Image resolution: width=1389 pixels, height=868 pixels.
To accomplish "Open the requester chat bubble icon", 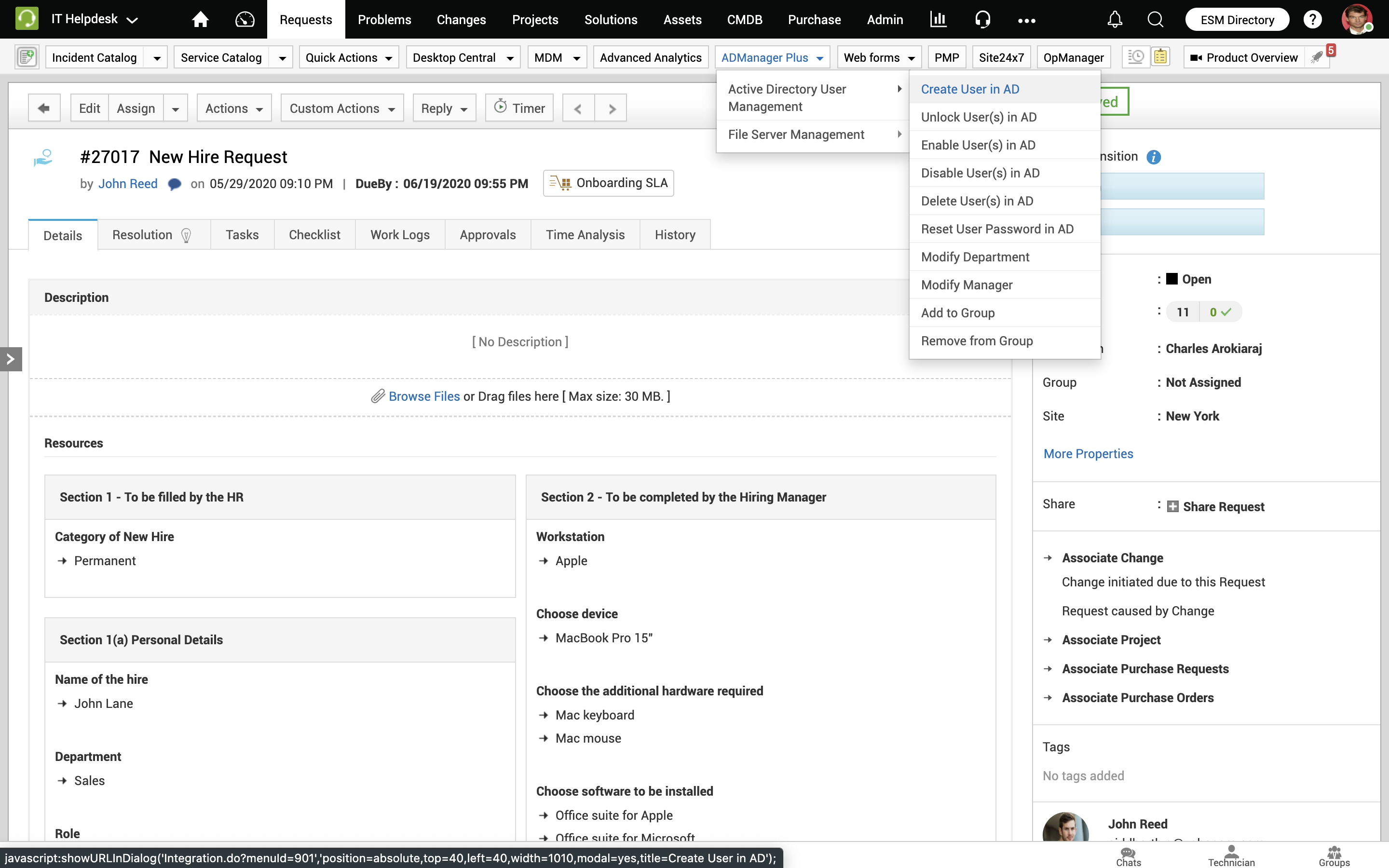I will click(x=175, y=184).
